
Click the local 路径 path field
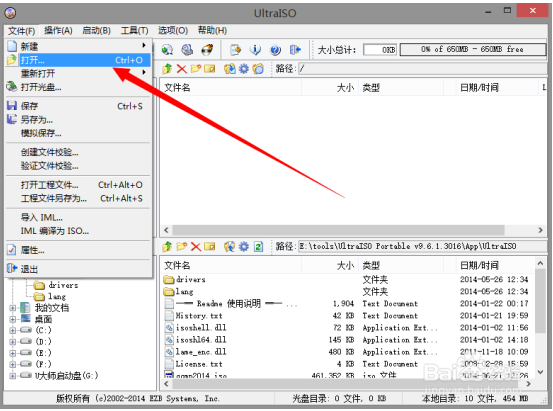tap(423, 246)
